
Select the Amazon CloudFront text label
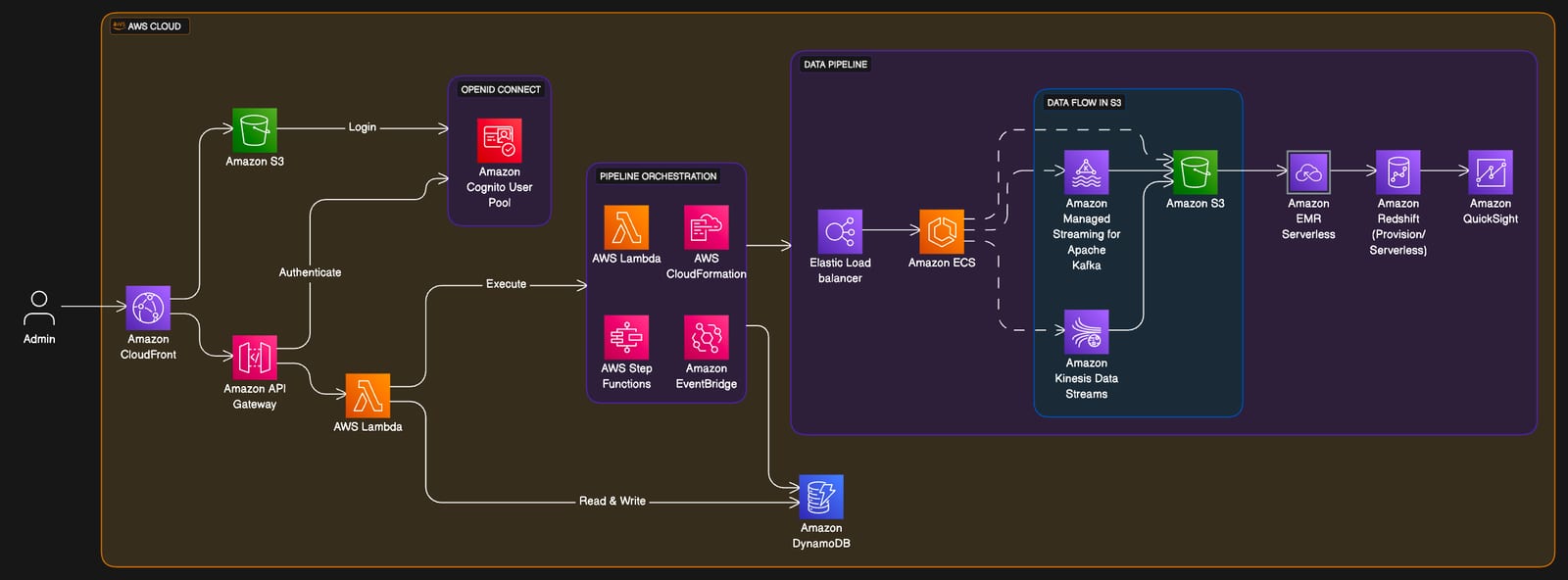tap(148, 347)
